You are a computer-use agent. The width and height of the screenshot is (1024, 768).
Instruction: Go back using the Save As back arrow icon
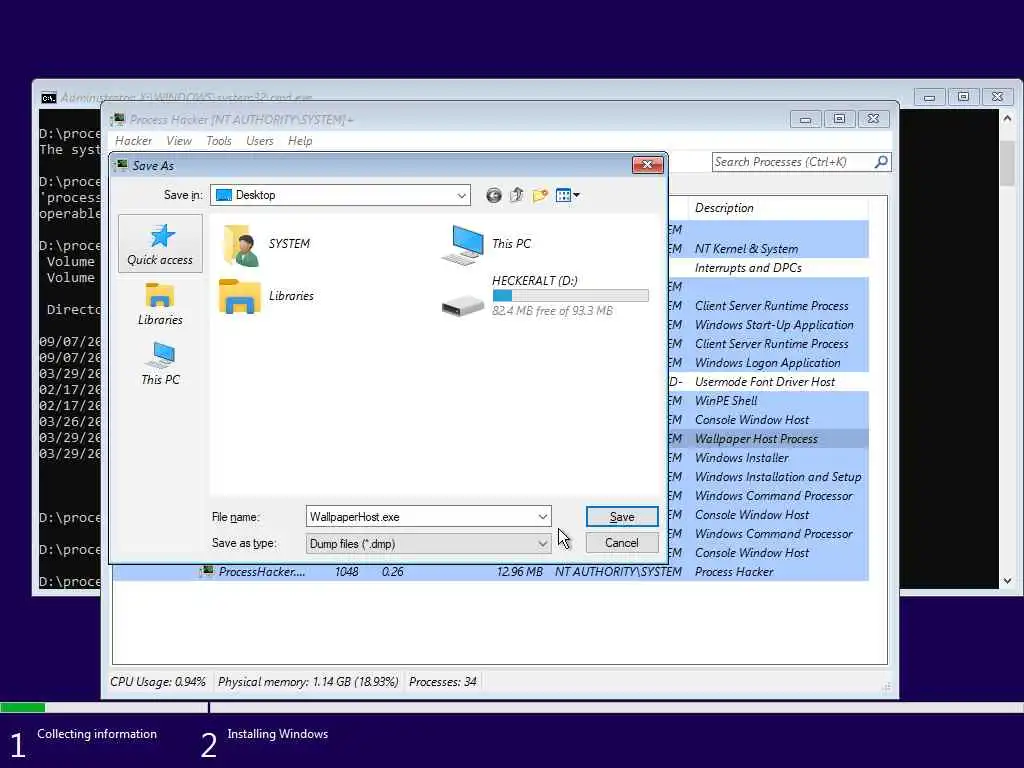[494, 195]
